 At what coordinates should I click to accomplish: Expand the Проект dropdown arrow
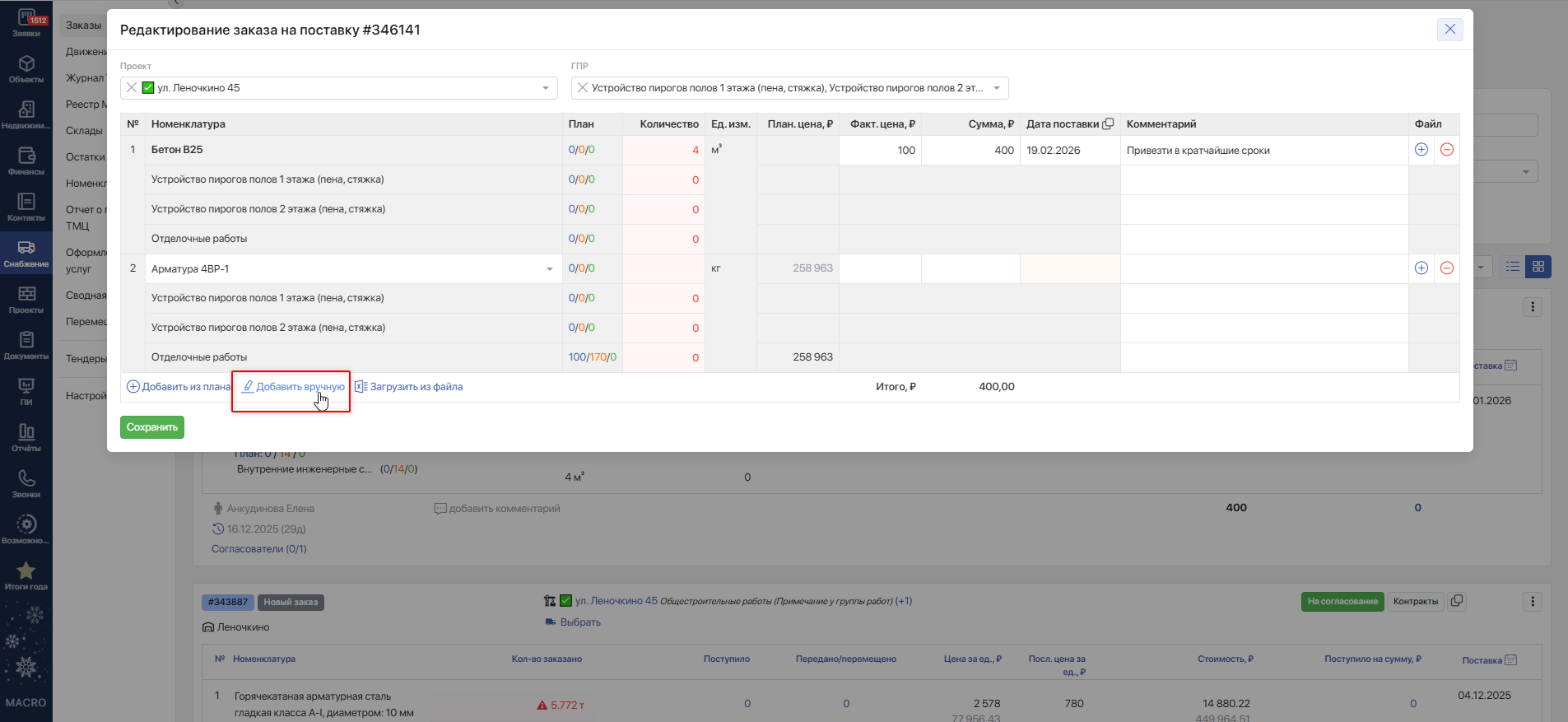pos(546,88)
